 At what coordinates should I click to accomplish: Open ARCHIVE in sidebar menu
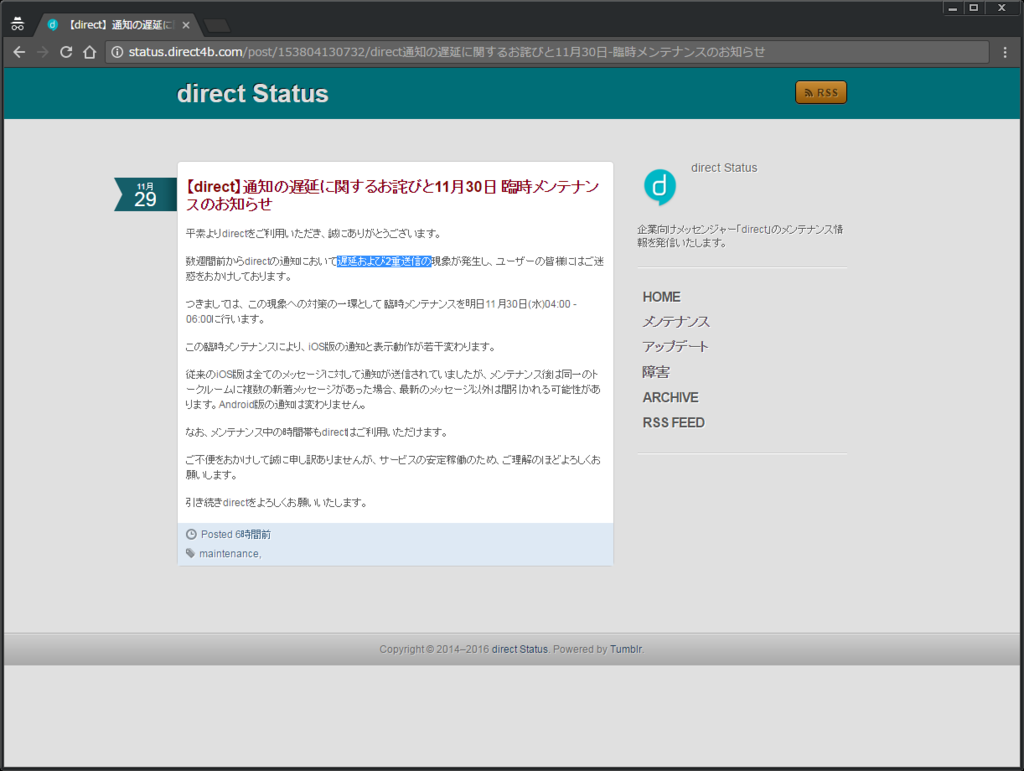(671, 398)
